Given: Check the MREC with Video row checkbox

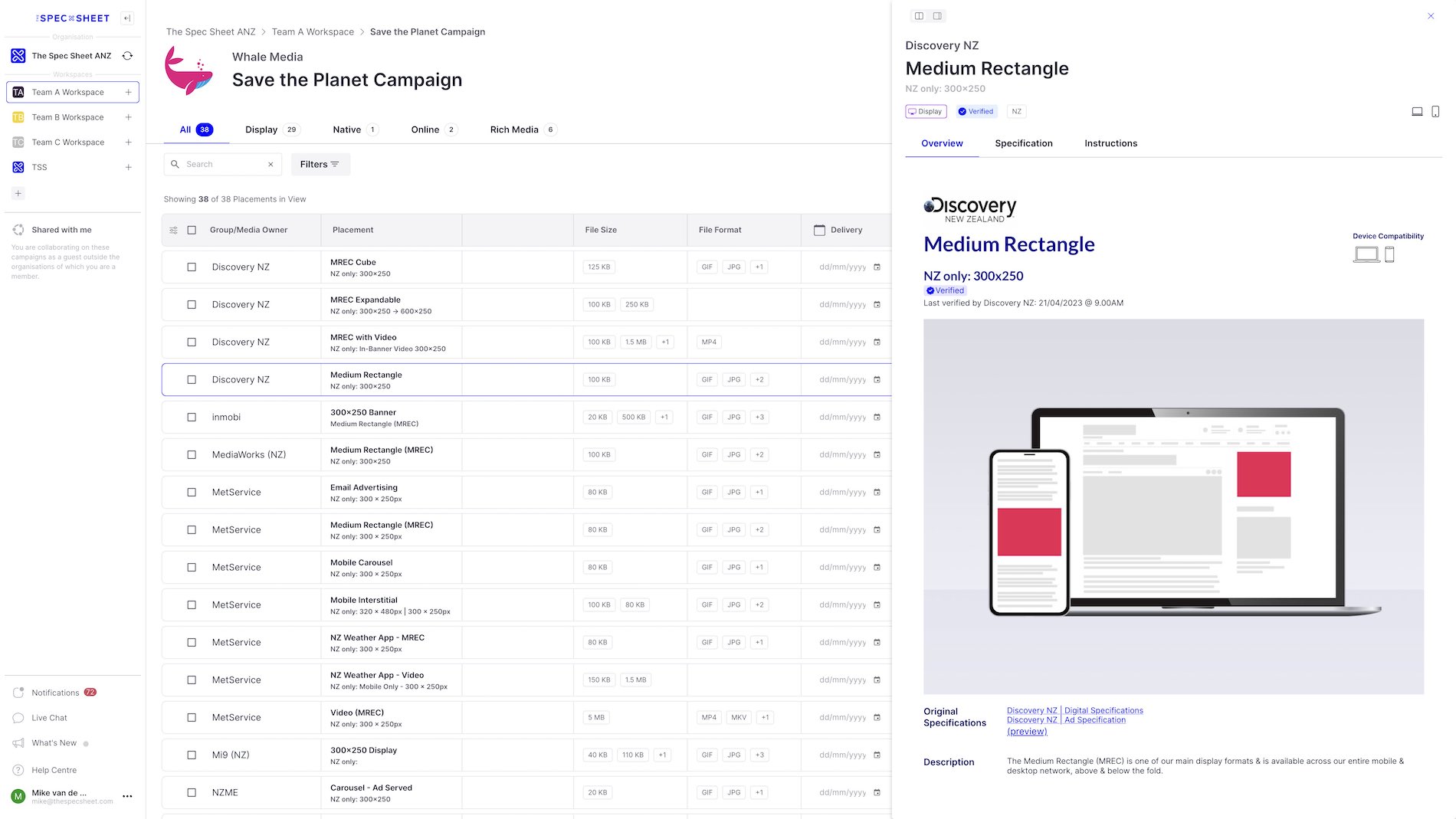Looking at the screenshot, I should (192, 342).
